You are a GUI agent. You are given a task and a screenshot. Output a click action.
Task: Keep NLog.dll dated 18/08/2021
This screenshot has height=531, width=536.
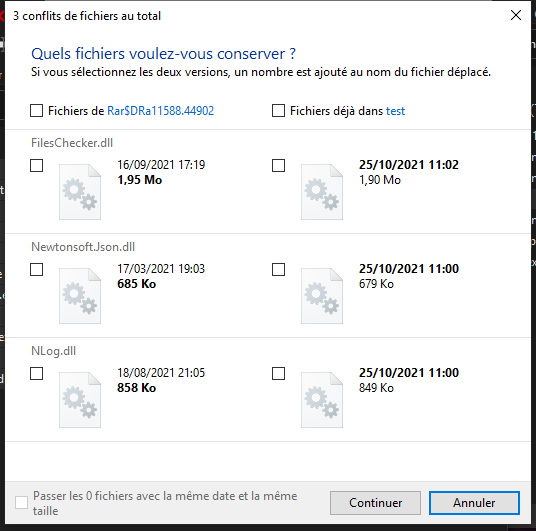tap(37, 373)
